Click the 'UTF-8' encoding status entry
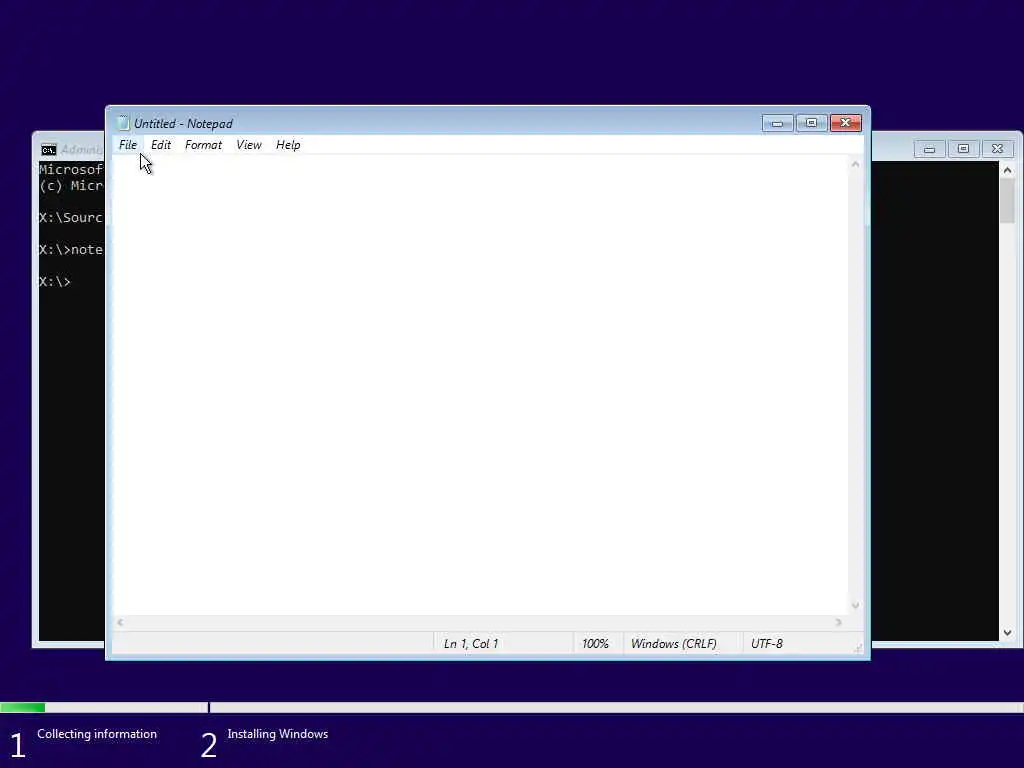1024x768 pixels. [x=767, y=644]
